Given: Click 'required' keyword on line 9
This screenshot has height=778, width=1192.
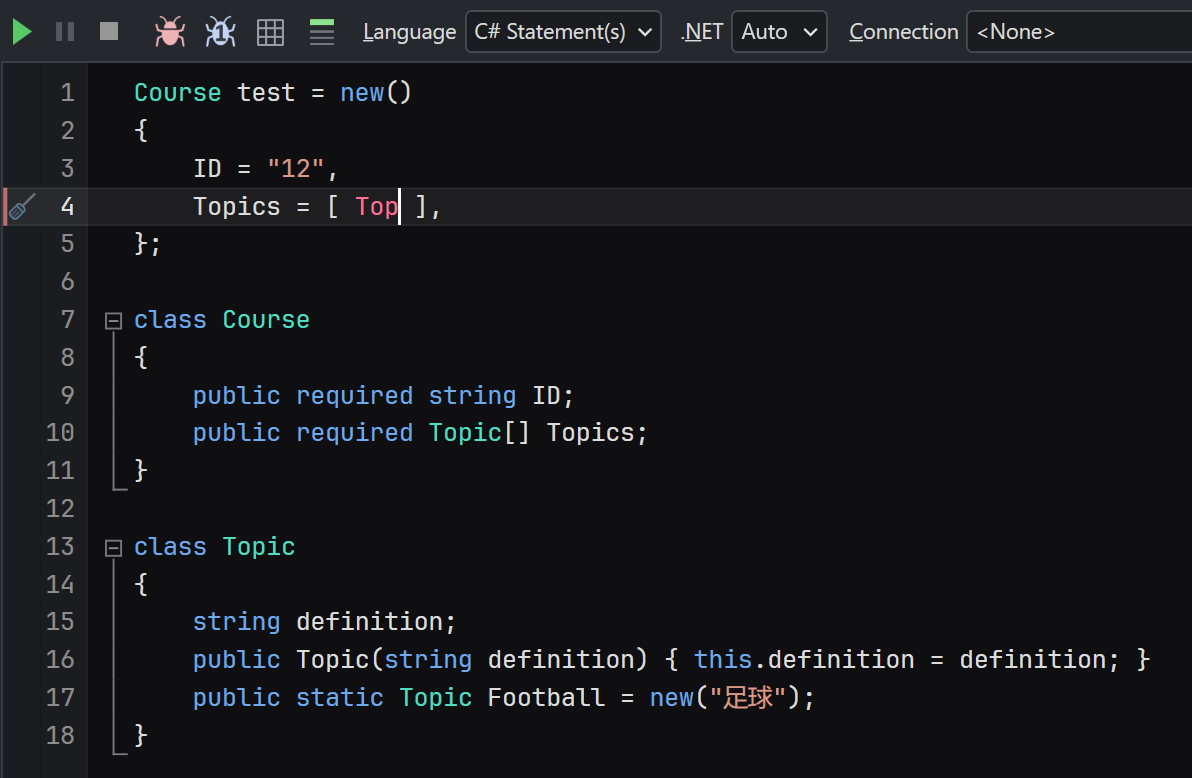Looking at the screenshot, I should [354, 395].
